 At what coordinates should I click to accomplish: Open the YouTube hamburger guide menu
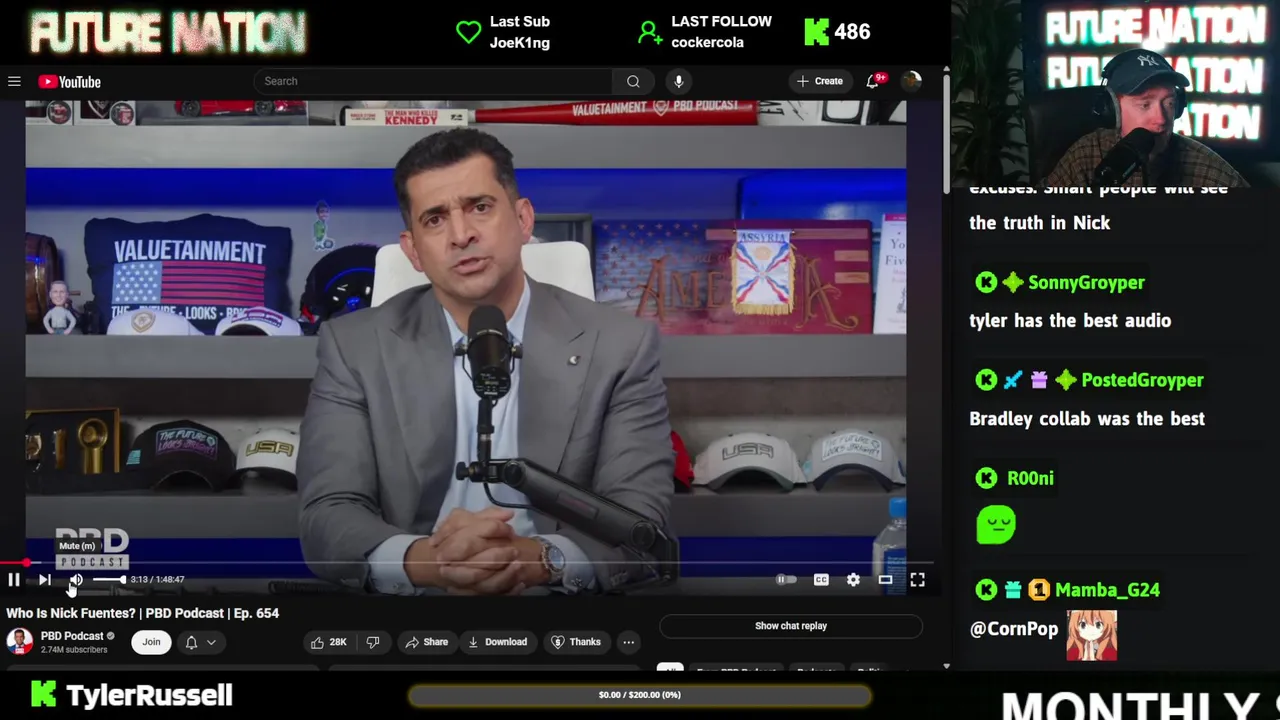click(x=14, y=82)
